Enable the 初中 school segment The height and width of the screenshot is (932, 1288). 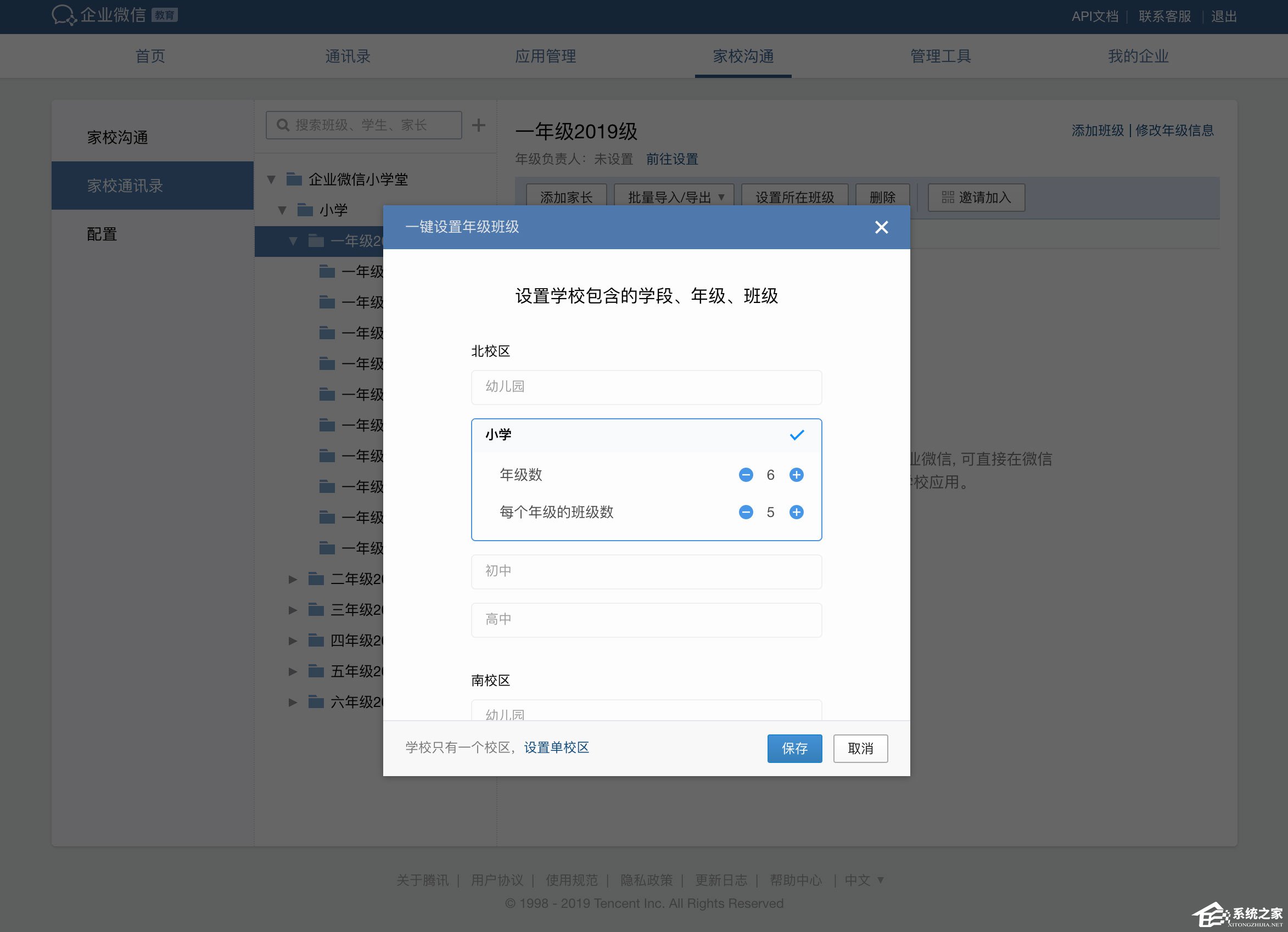pyautogui.click(x=646, y=571)
